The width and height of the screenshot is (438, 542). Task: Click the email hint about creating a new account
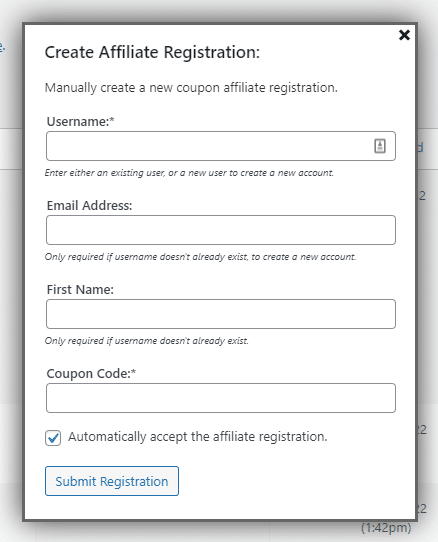[x=200, y=257]
